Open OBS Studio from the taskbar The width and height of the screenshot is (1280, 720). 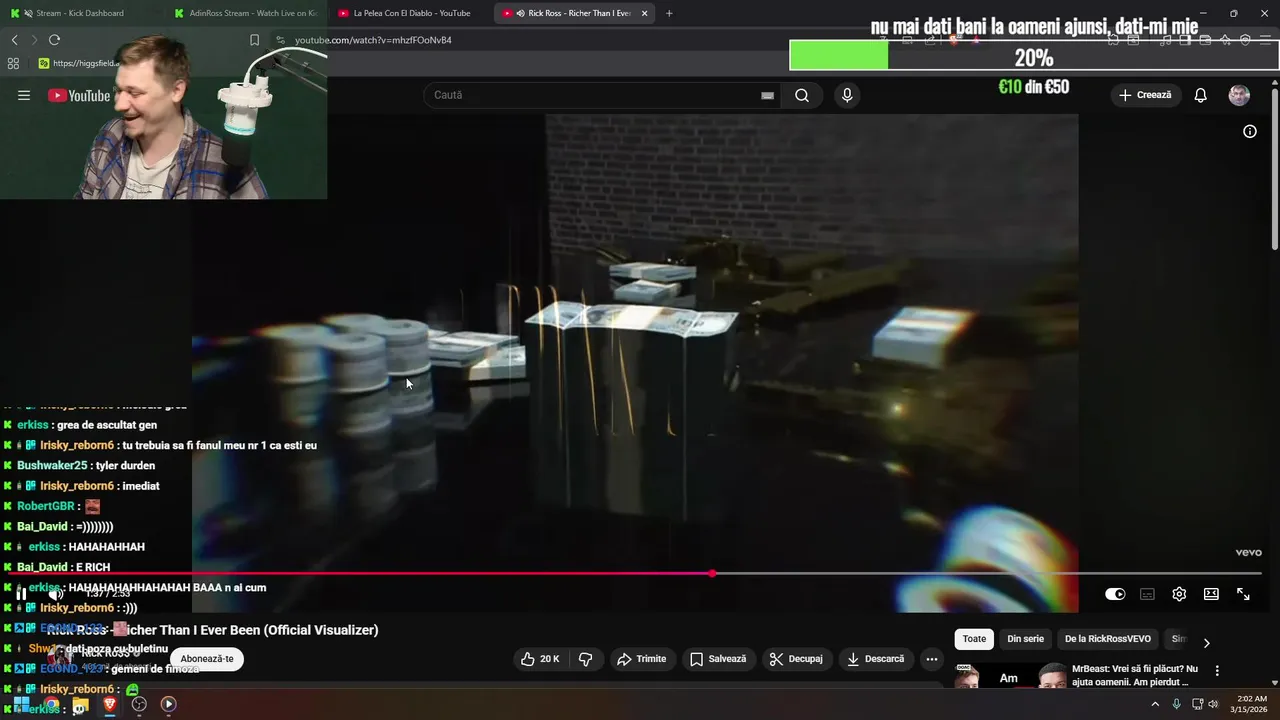[139, 704]
